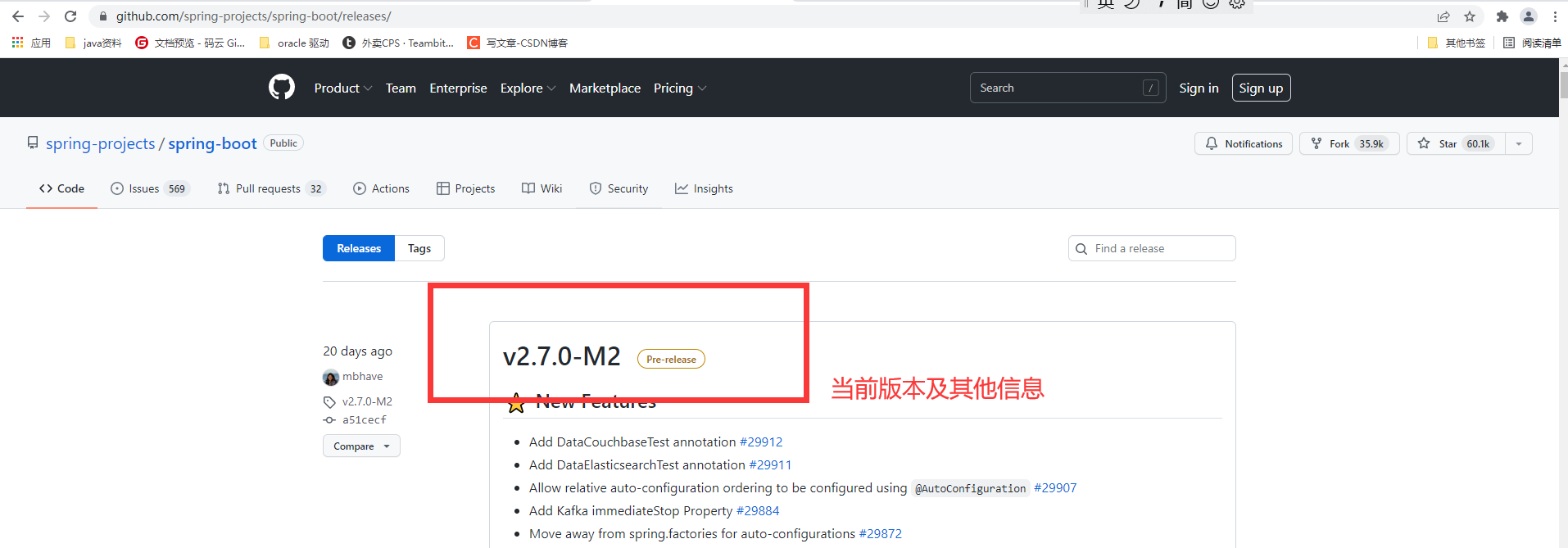Expand the Star lists dropdown arrow
This screenshot has height=548, width=1568.
click(1519, 143)
